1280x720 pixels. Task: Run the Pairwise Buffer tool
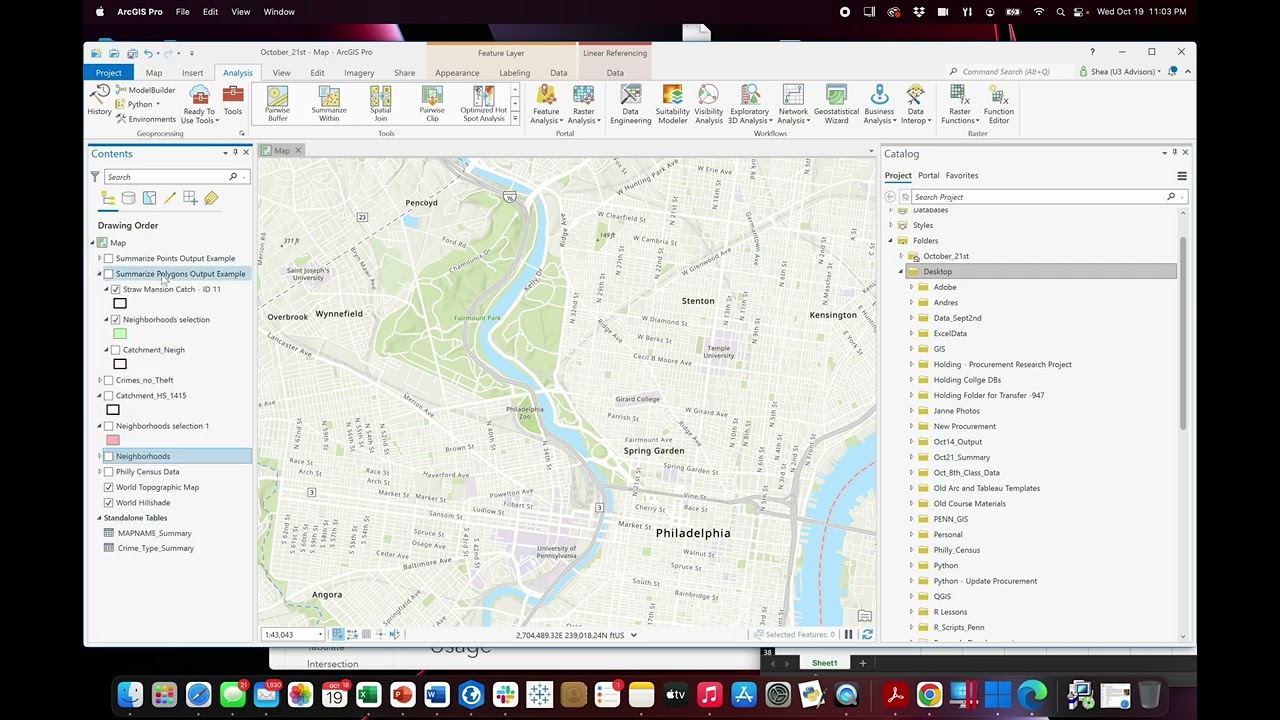277,104
